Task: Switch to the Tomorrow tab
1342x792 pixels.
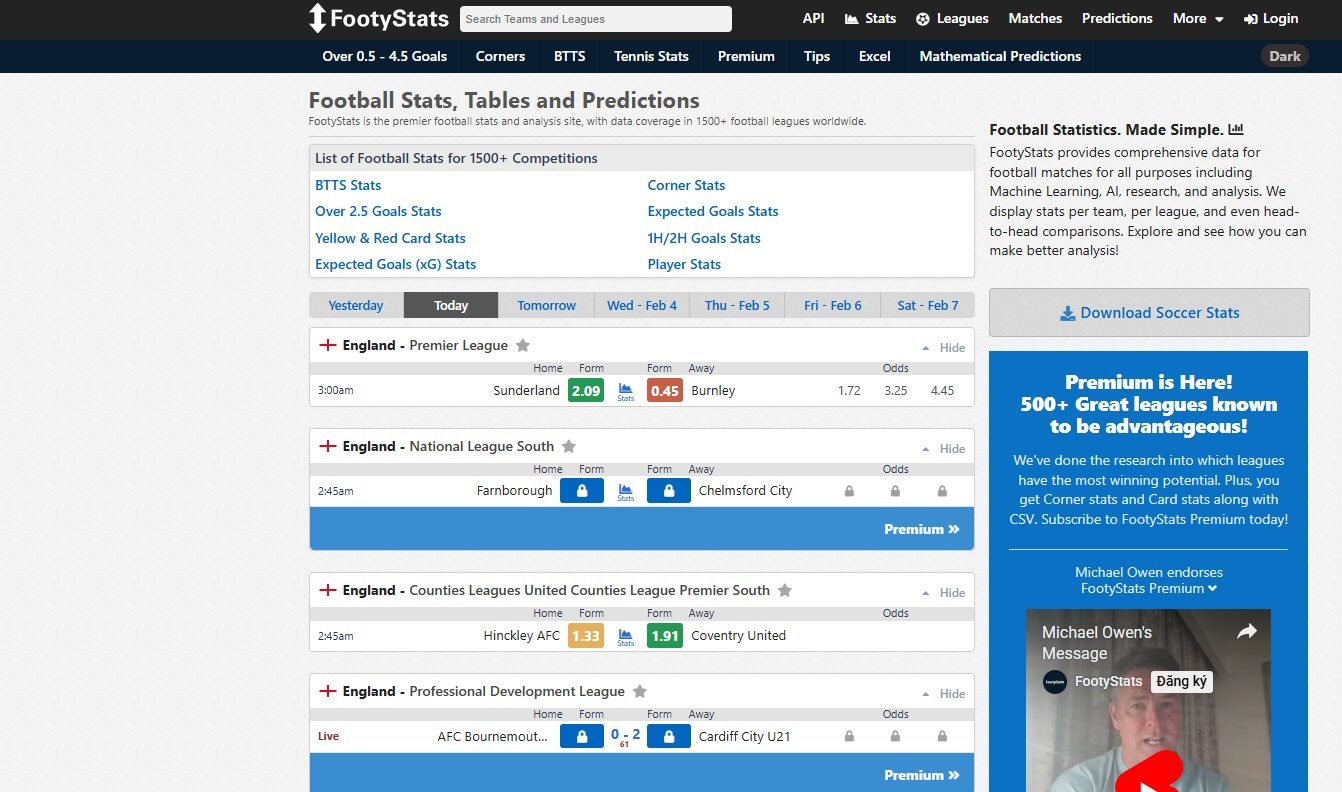Action: (x=546, y=305)
